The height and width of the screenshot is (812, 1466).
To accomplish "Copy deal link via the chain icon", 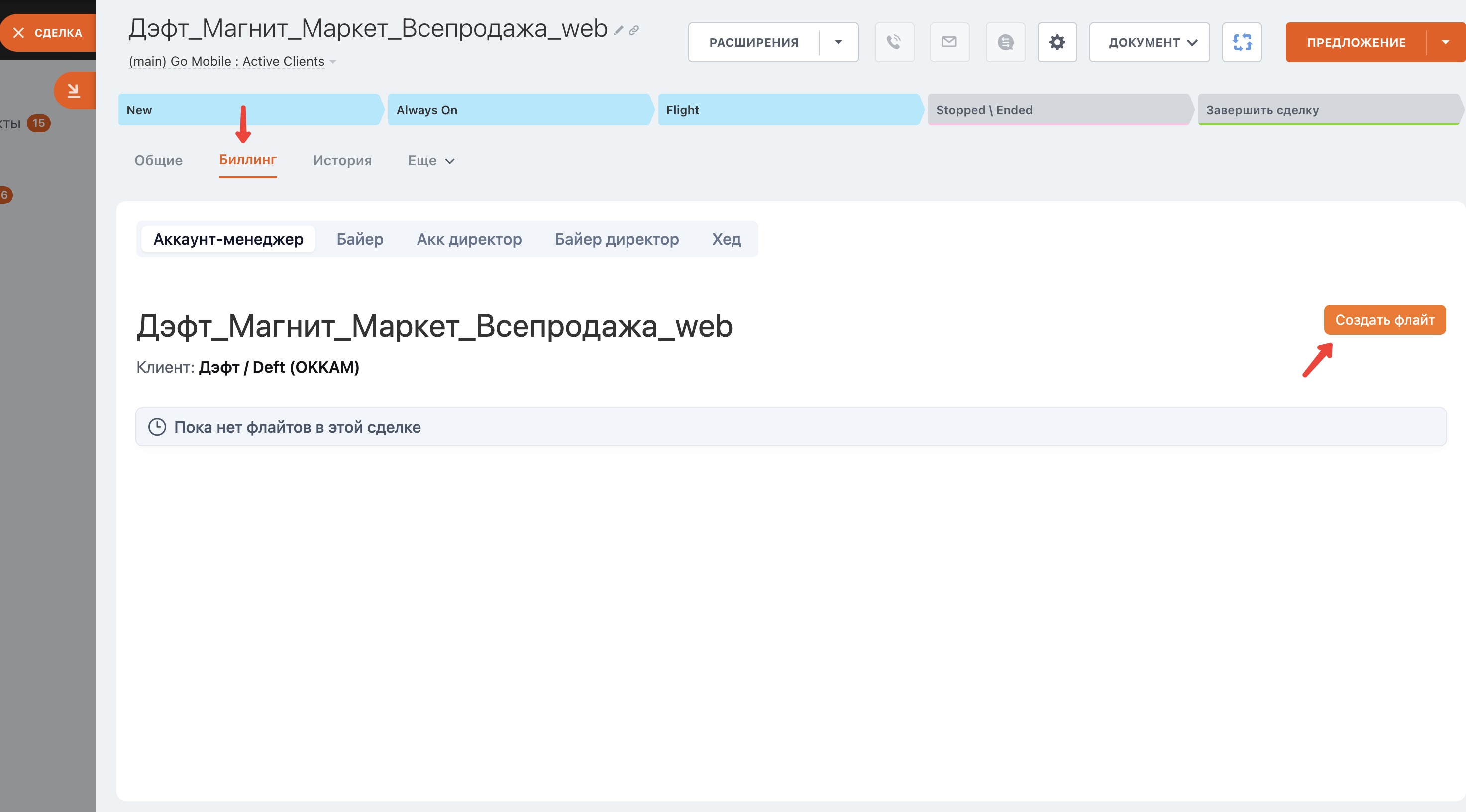I will click(634, 31).
